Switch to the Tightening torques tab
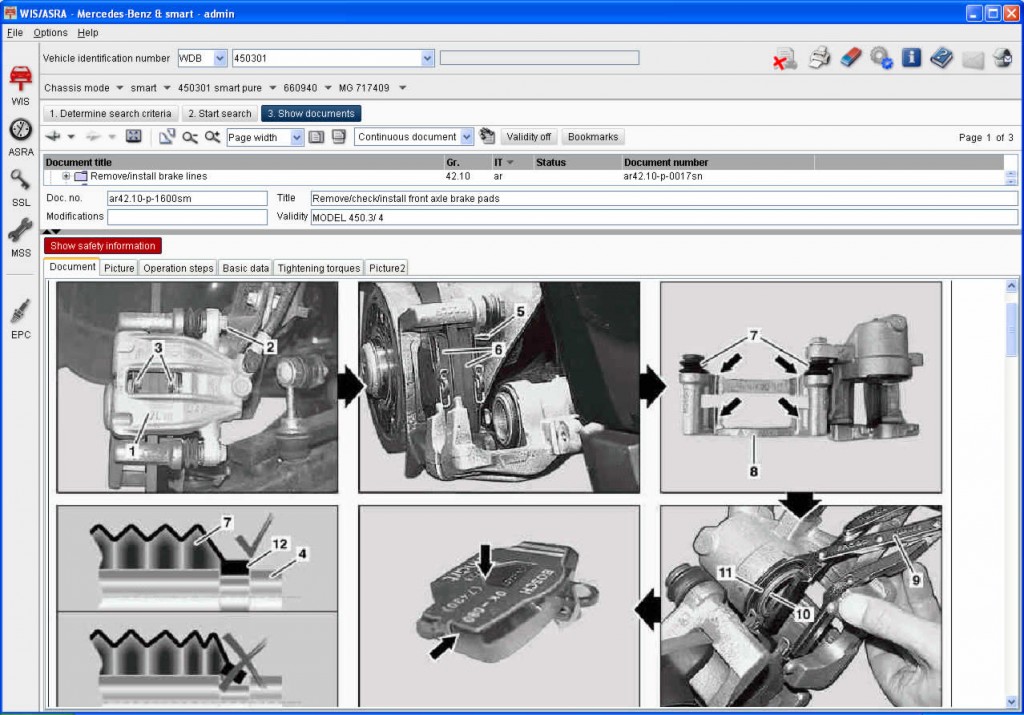1024x715 pixels. click(317, 268)
